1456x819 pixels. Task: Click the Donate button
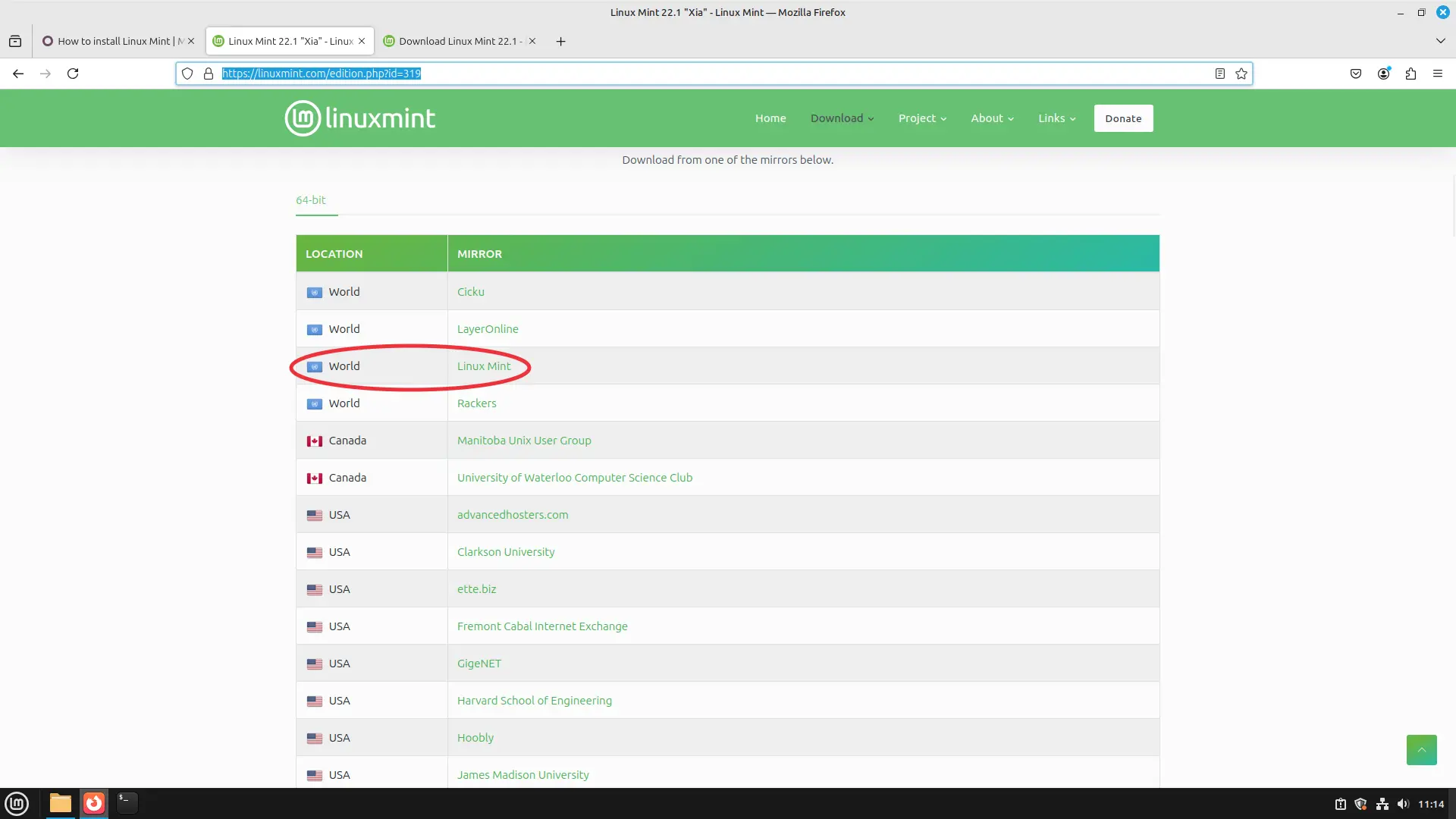(1123, 118)
